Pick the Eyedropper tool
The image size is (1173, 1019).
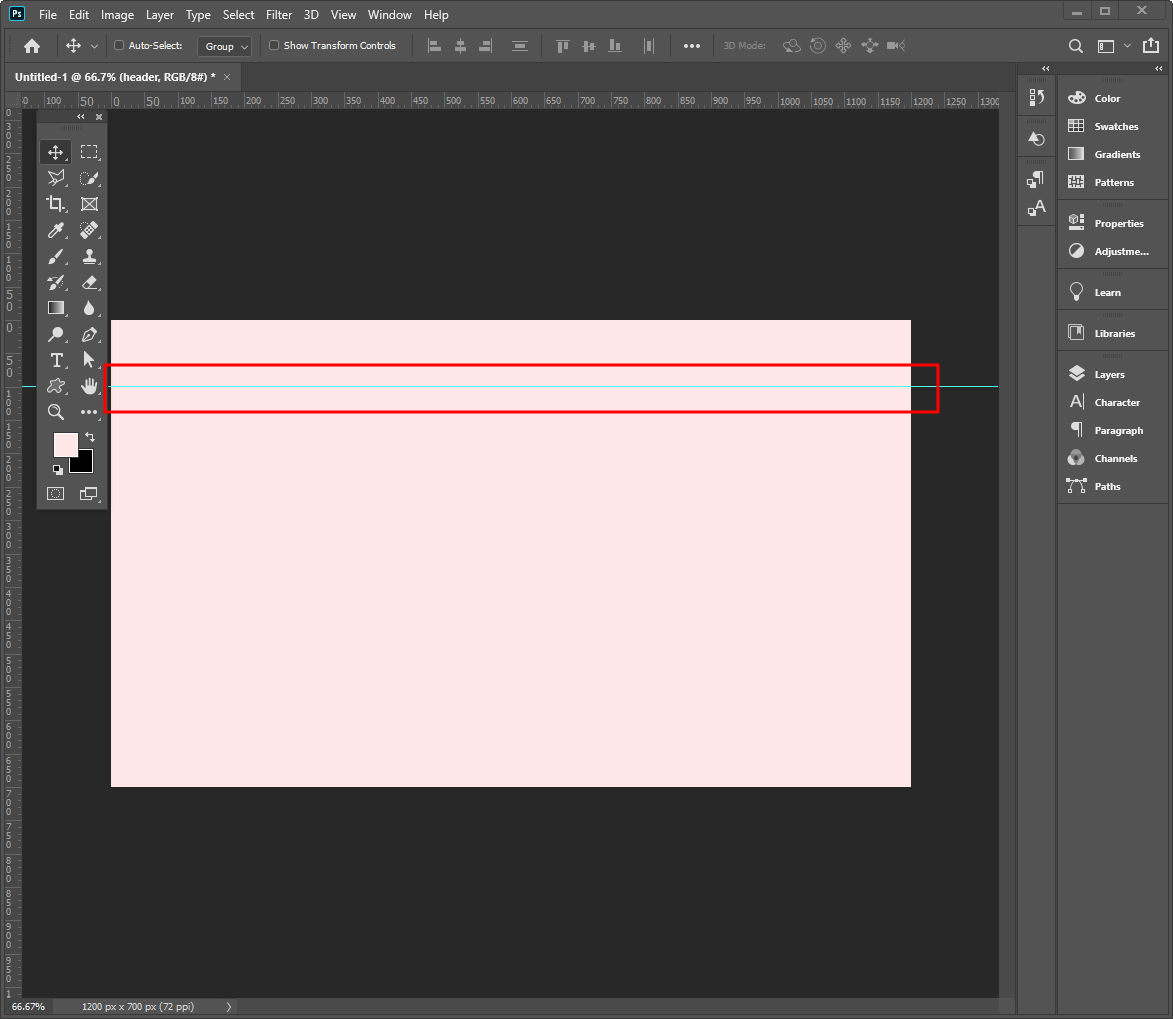pyautogui.click(x=55, y=230)
